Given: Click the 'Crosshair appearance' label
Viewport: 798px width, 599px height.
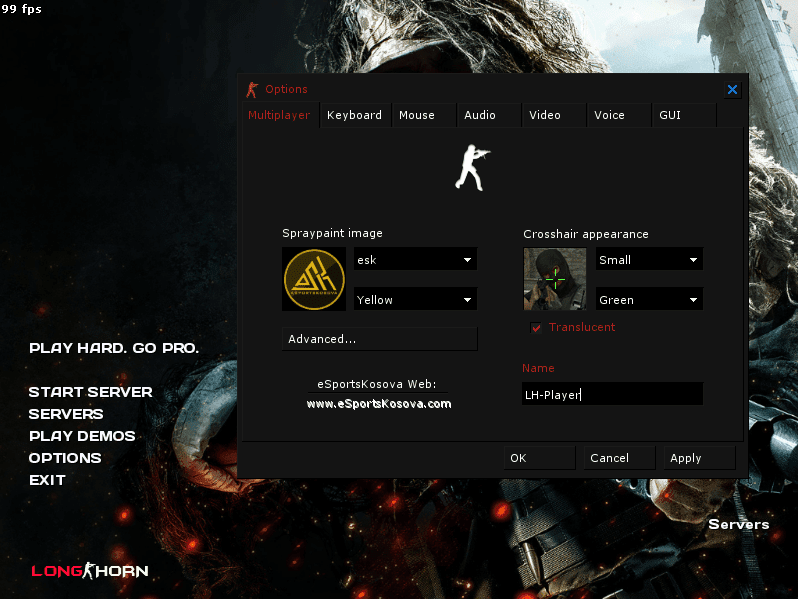Looking at the screenshot, I should (586, 234).
